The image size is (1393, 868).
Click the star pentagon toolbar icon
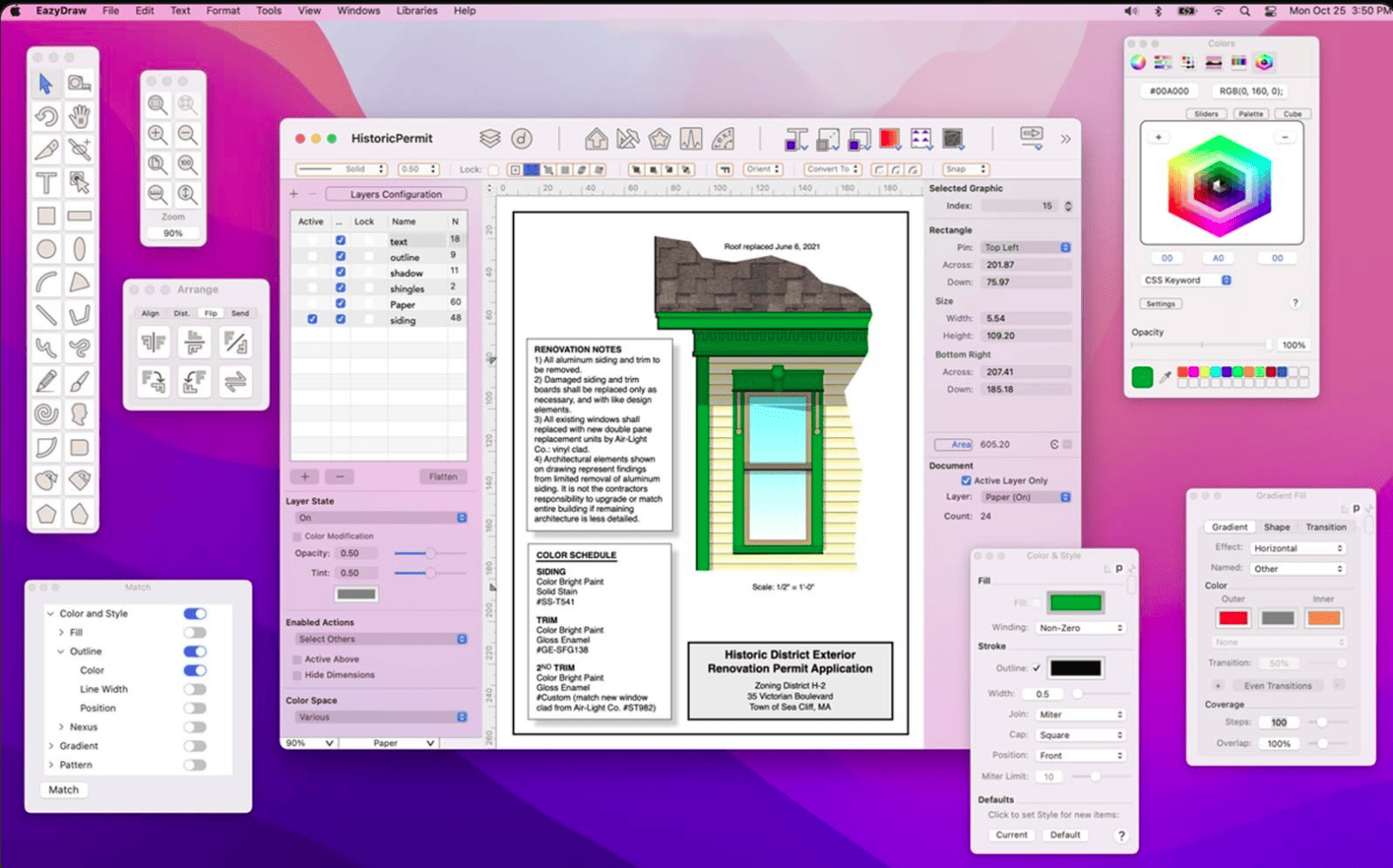coord(660,139)
